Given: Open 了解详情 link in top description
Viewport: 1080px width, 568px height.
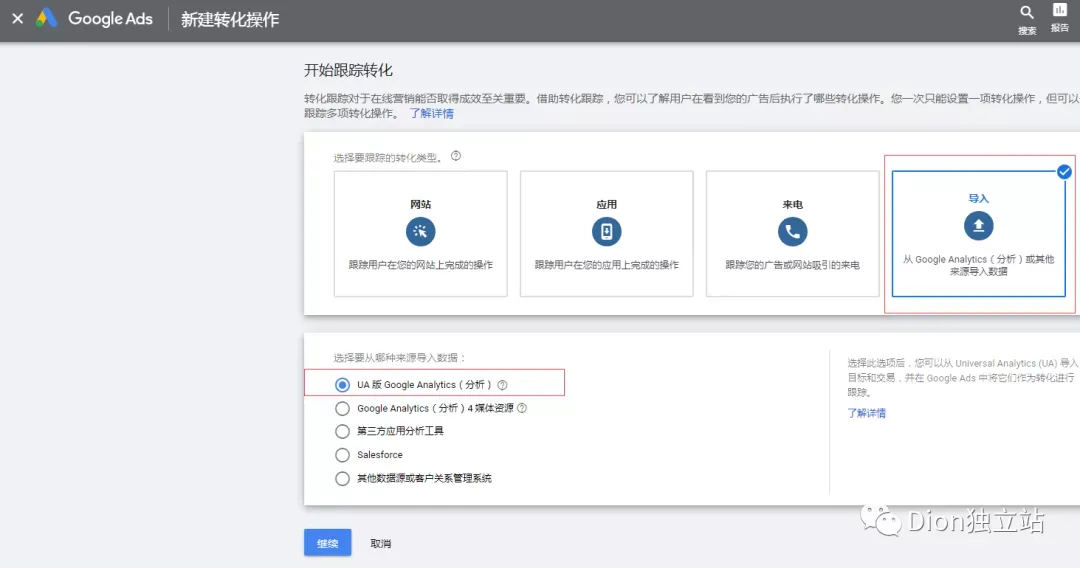Looking at the screenshot, I should pos(431,113).
